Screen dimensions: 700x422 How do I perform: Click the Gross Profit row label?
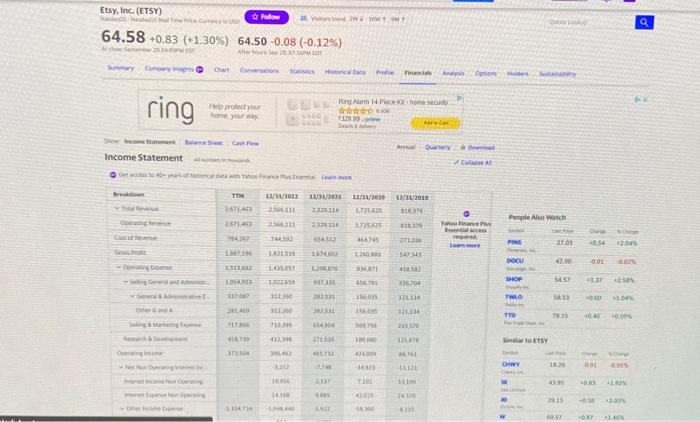[130, 253]
